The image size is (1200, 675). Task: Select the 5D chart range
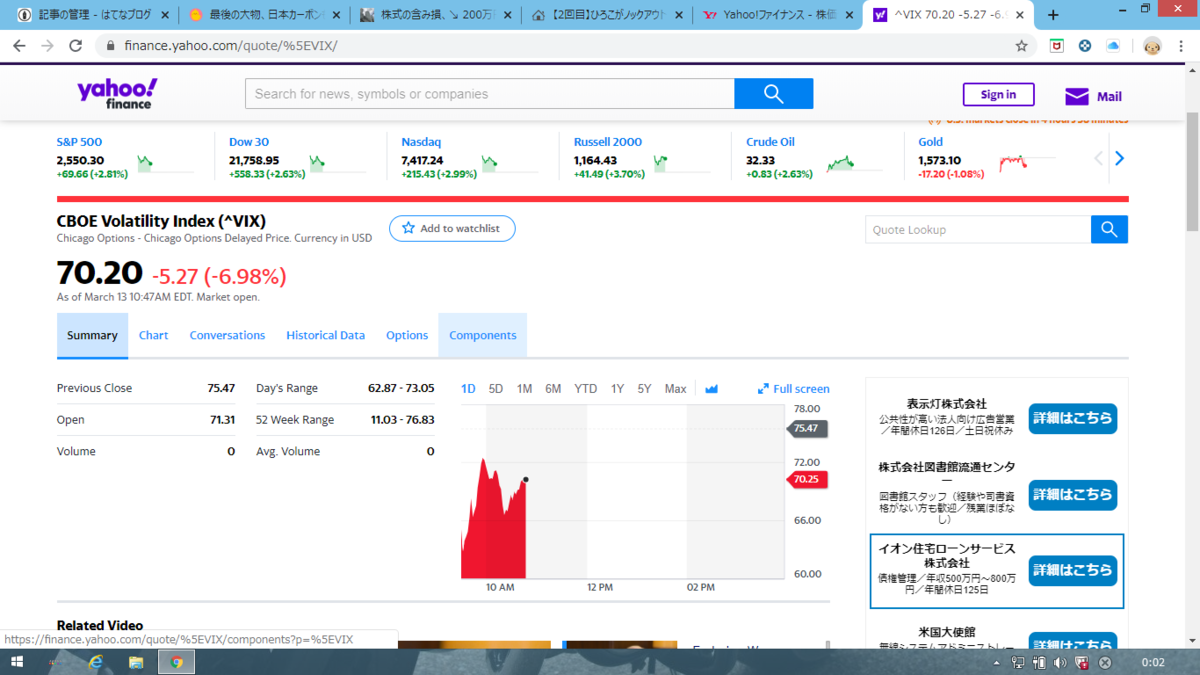[496, 389]
